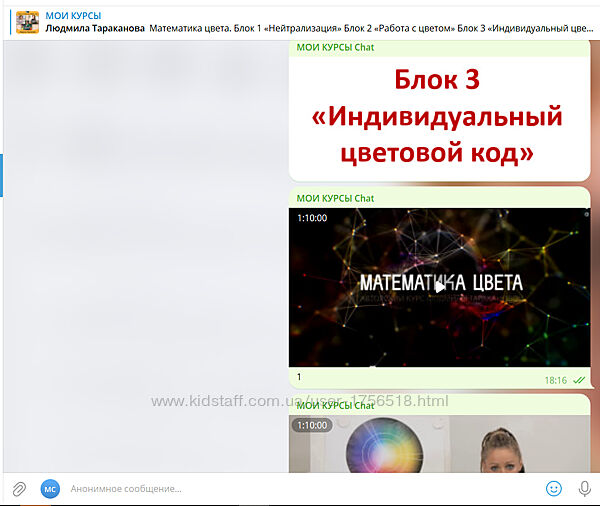The height and width of the screenshot is (506, 600).
Task: Open the emoji picker smiley icon
Action: click(x=553, y=489)
